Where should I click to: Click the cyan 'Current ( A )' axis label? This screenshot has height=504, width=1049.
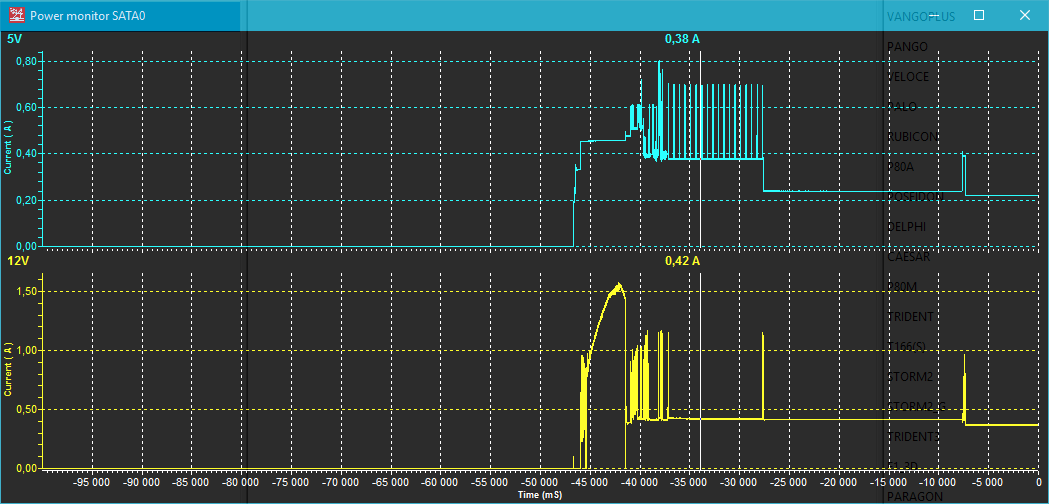pos(8,149)
